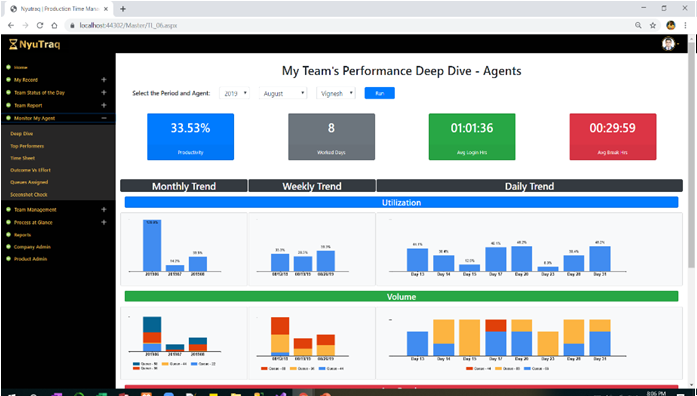Open the user avatar menu in NyuTraq header
The width and height of the screenshot is (697, 396).
[x=669, y=44]
